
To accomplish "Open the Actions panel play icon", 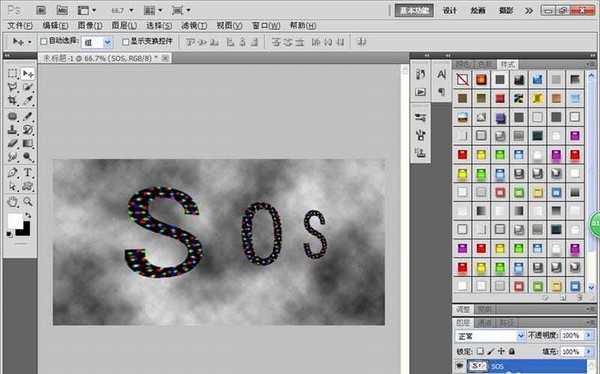I will click(421, 92).
